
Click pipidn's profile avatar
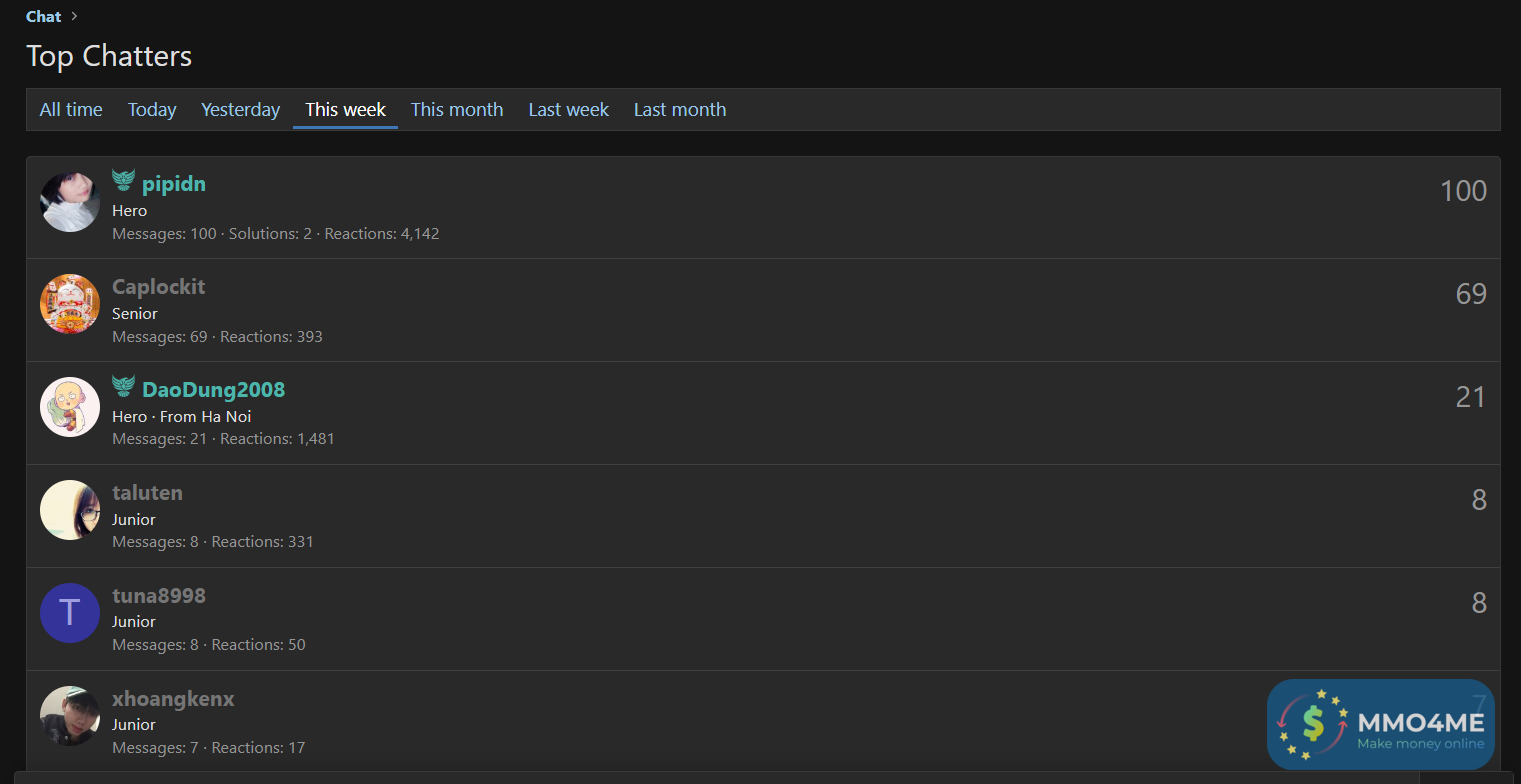[70, 202]
